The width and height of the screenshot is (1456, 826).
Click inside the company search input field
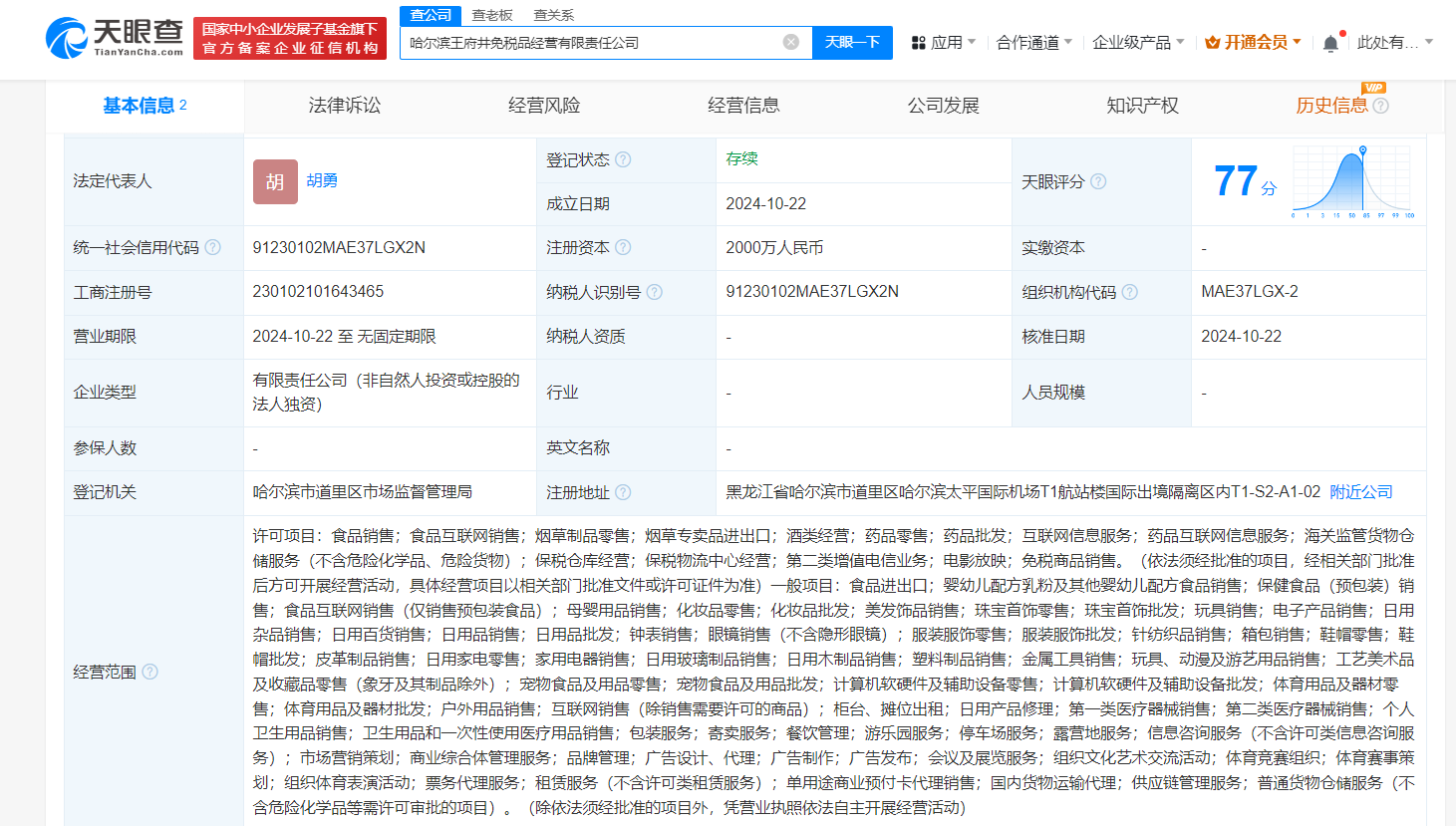click(598, 42)
